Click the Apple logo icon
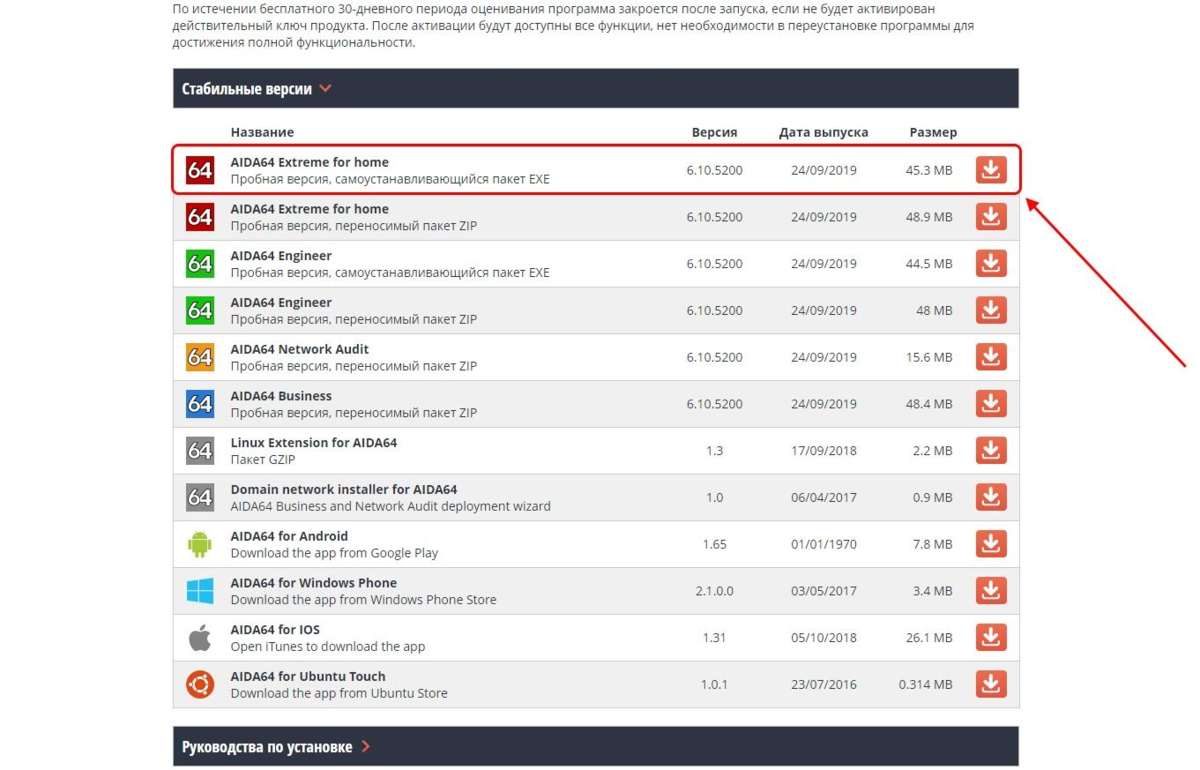Viewport: 1200px width, 770px height. tap(200, 637)
